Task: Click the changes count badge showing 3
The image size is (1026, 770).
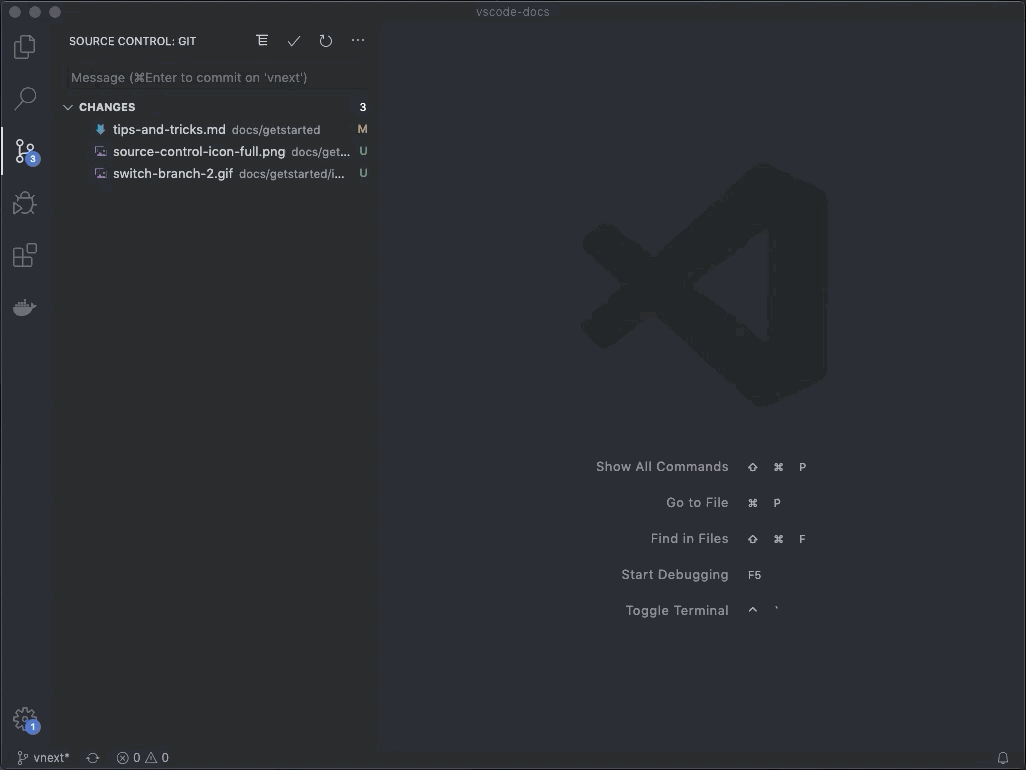Action: [x=363, y=107]
